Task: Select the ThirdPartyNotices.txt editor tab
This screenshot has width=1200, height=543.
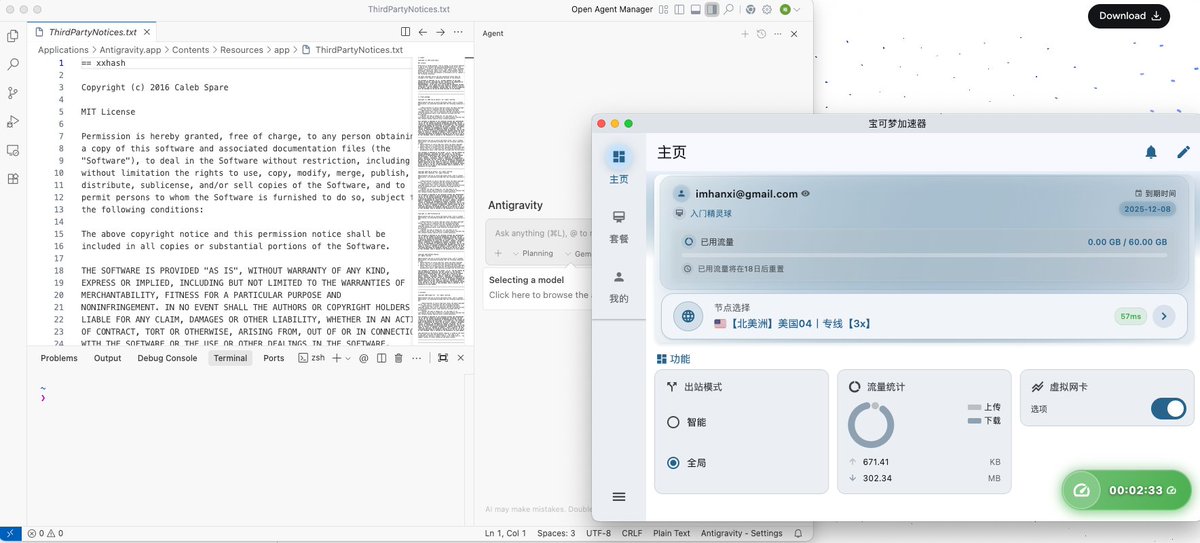Action: pyautogui.click(x=92, y=32)
